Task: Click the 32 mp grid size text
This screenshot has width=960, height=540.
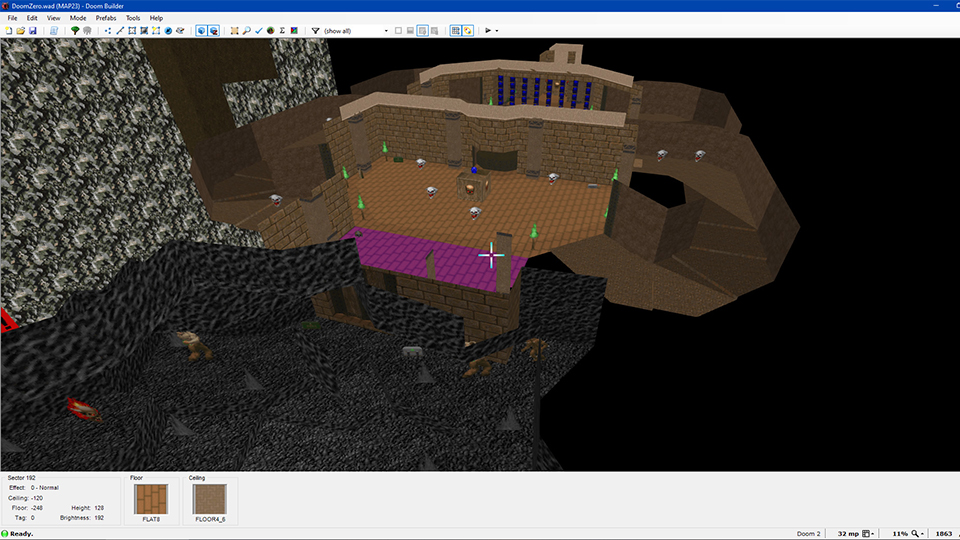Action: (x=848, y=534)
